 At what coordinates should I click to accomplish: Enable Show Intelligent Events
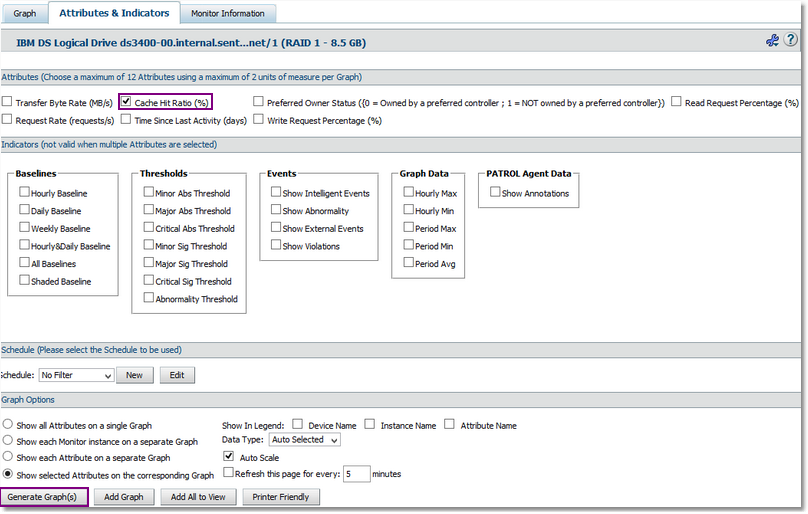276,192
